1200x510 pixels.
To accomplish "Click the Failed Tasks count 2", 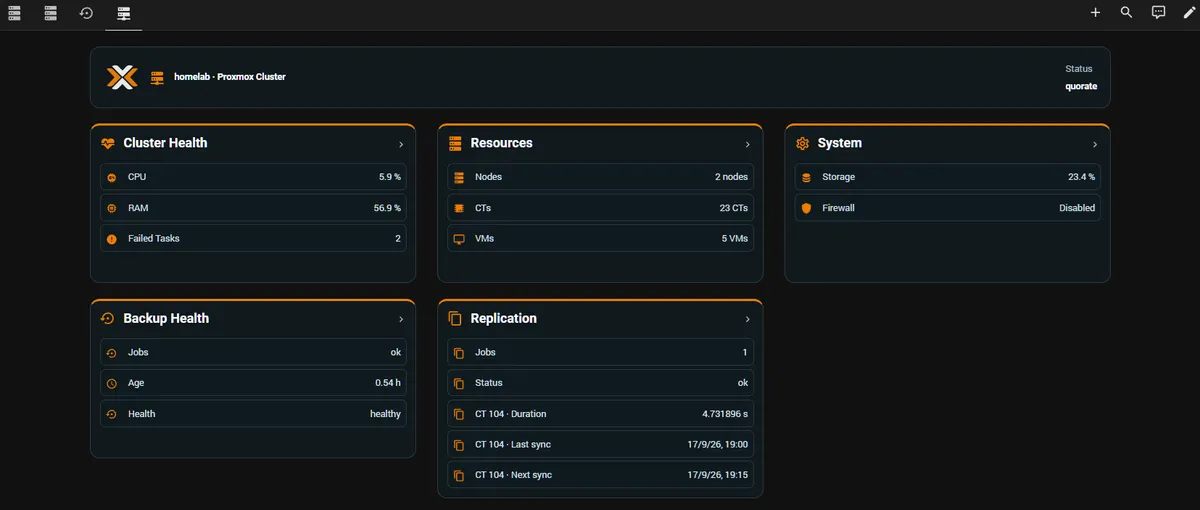I will click(398, 239).
